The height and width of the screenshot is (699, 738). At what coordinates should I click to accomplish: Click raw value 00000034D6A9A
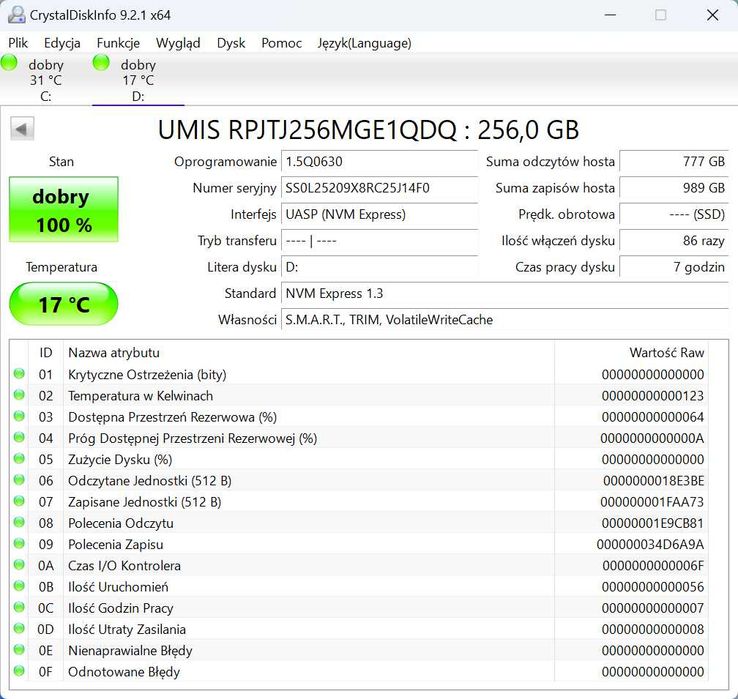(650, 544)
